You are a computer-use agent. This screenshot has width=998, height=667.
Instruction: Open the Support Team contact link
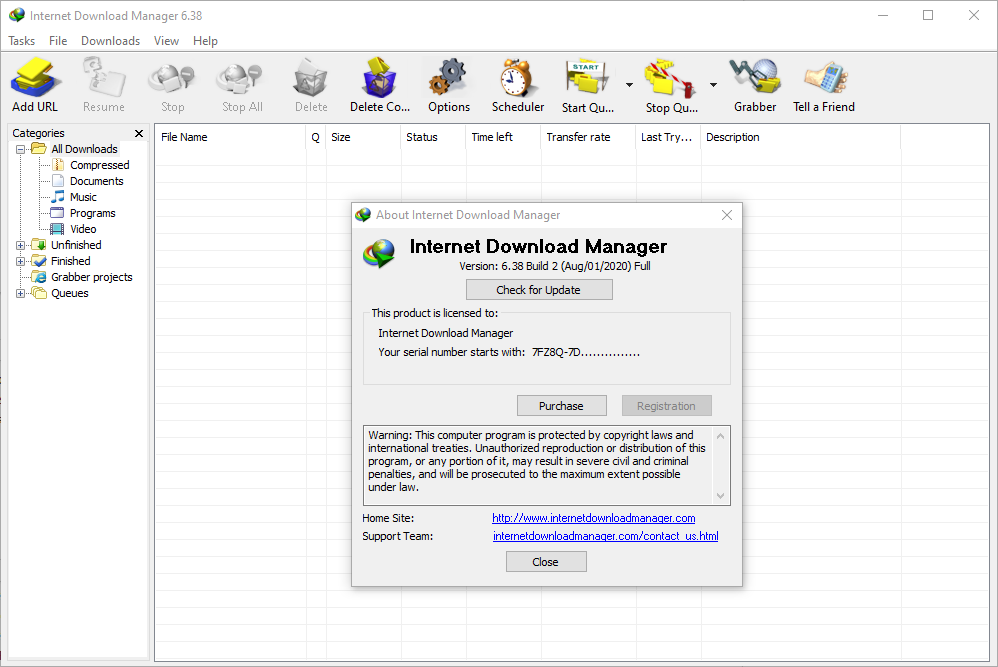605,536
